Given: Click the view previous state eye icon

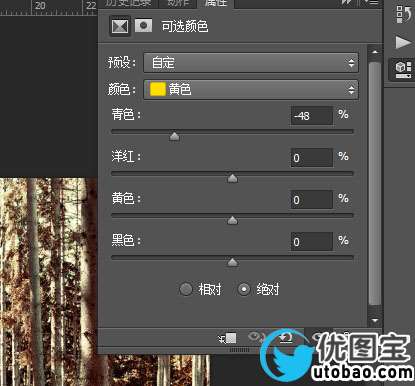Looking at the screenshot, I should pyautogui.click(x=256, y=337).
